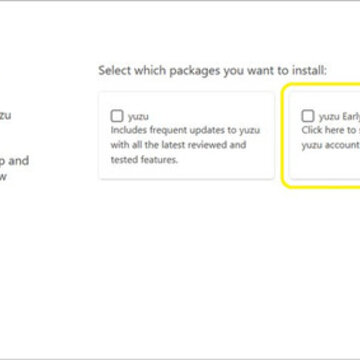360x360 pixels.
Task: Click the "tested features." text
Action: [x=144, y=160]
